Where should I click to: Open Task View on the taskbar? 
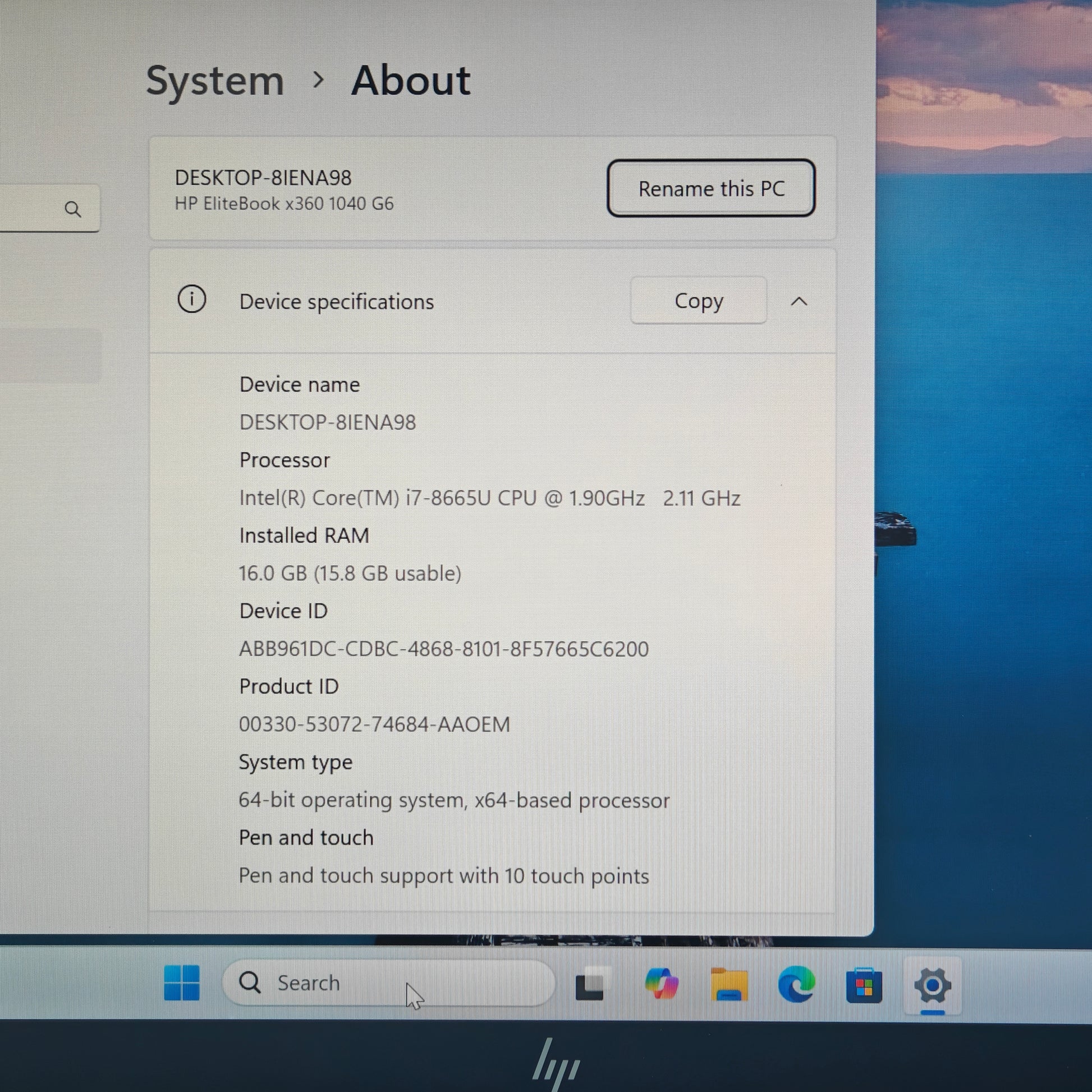pos(591,984)
